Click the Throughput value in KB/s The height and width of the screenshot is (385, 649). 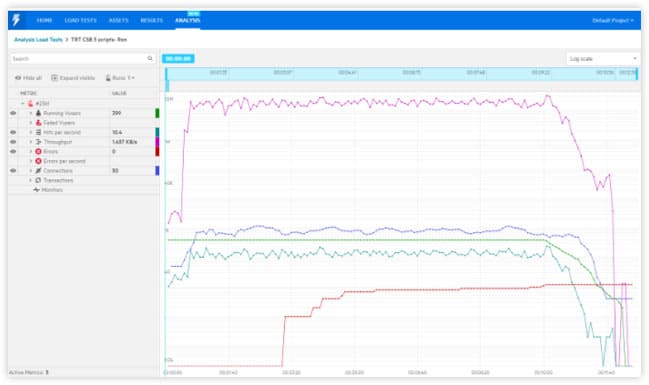124,142
